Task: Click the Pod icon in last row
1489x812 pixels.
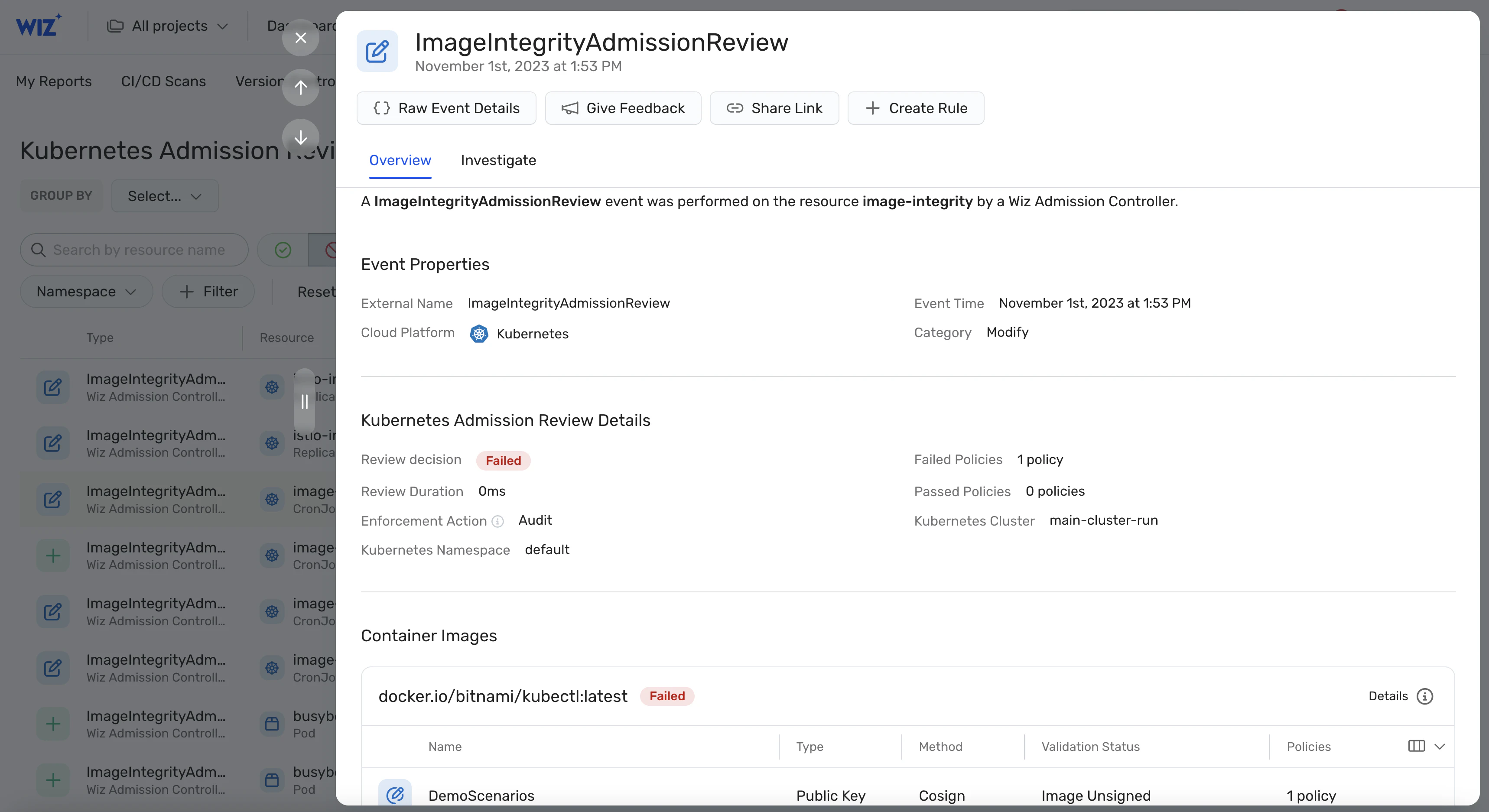Action: pyautogui.click(x=272, y=780)
